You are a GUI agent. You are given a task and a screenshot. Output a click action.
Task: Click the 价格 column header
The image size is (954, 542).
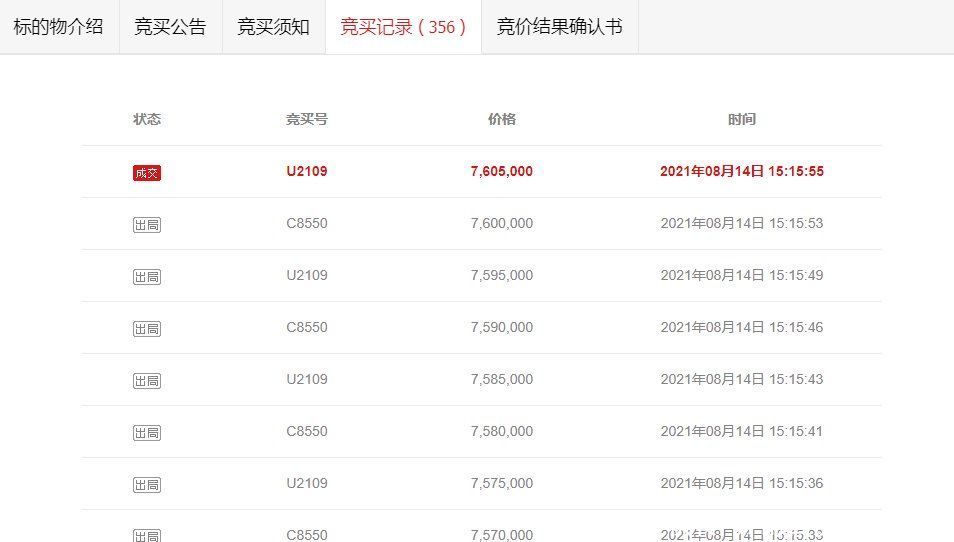502,119
